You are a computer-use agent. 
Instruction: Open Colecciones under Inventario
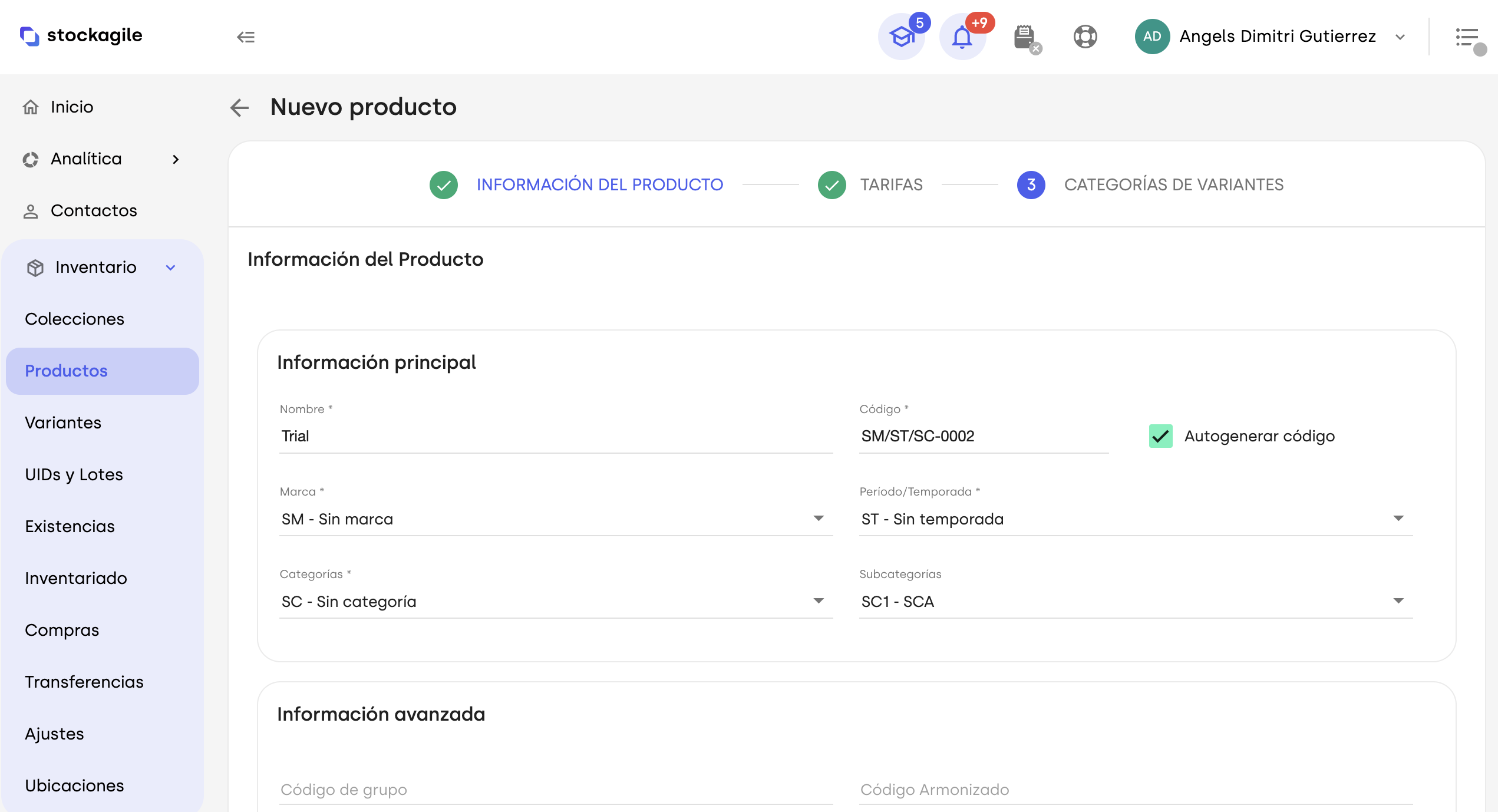tap(75, 319)
